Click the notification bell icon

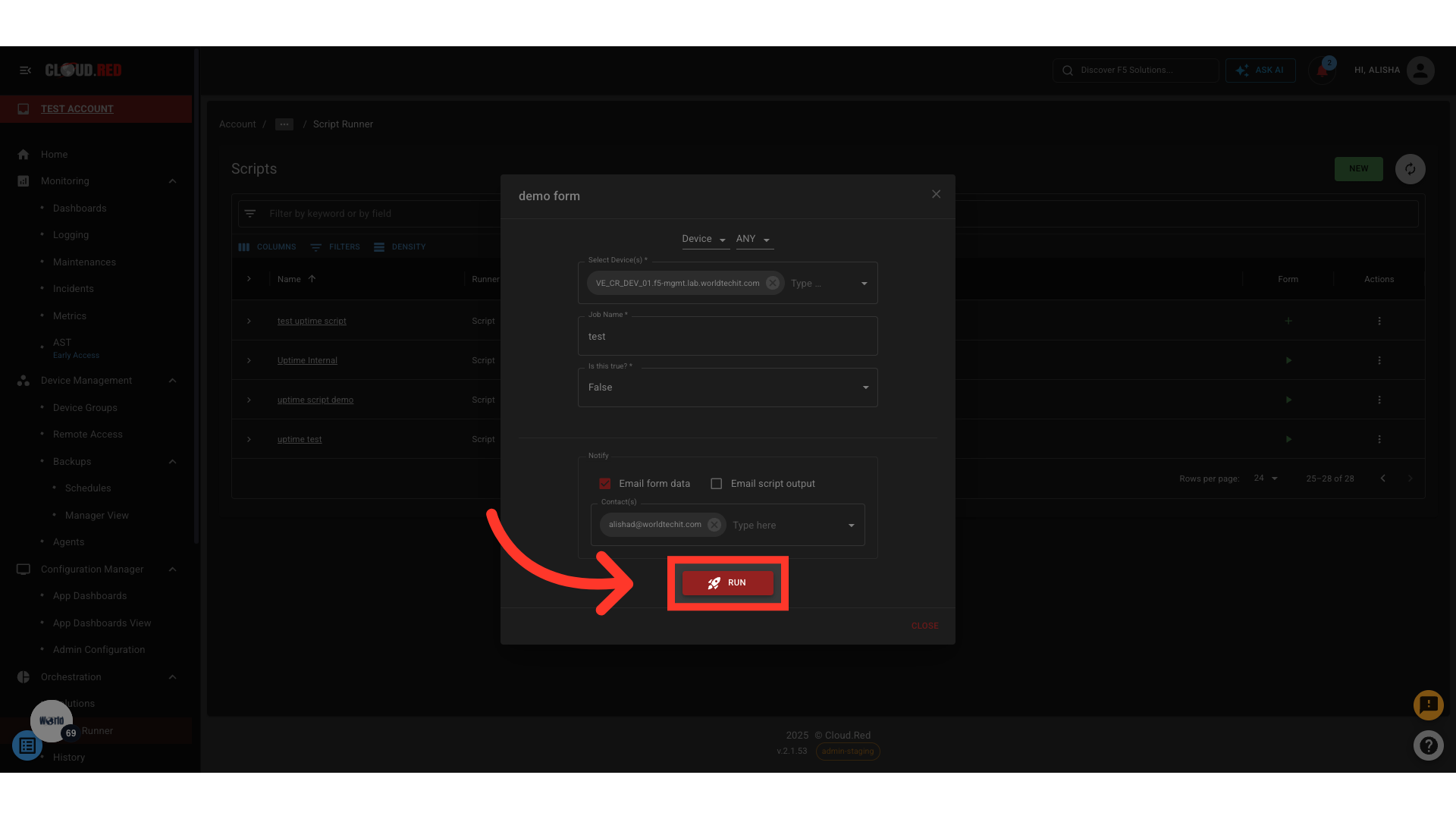pyautogui.click(x=1322, y=71)
